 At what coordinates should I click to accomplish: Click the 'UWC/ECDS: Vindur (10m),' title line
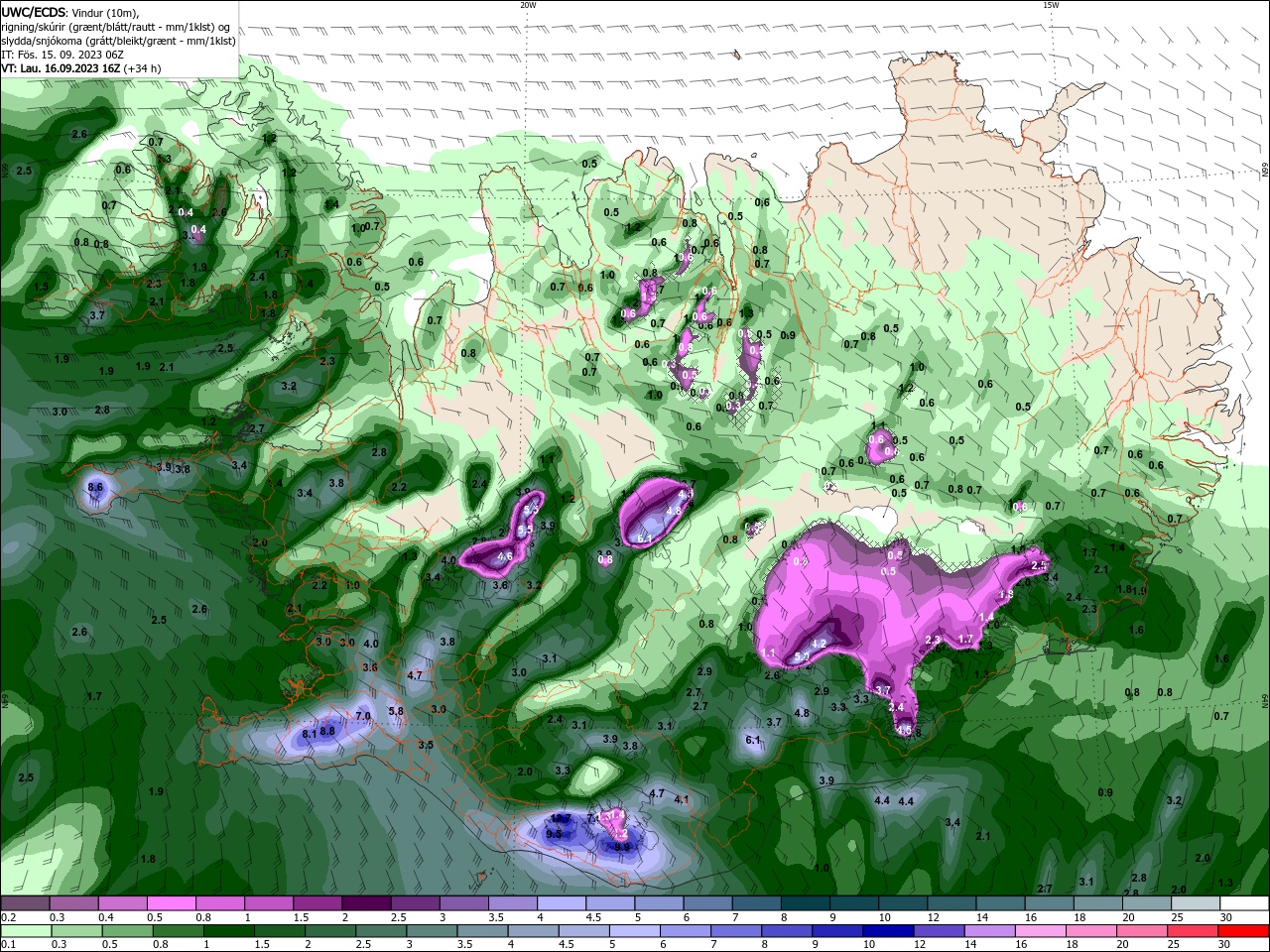pyautogui.click(x=70, y=12)
